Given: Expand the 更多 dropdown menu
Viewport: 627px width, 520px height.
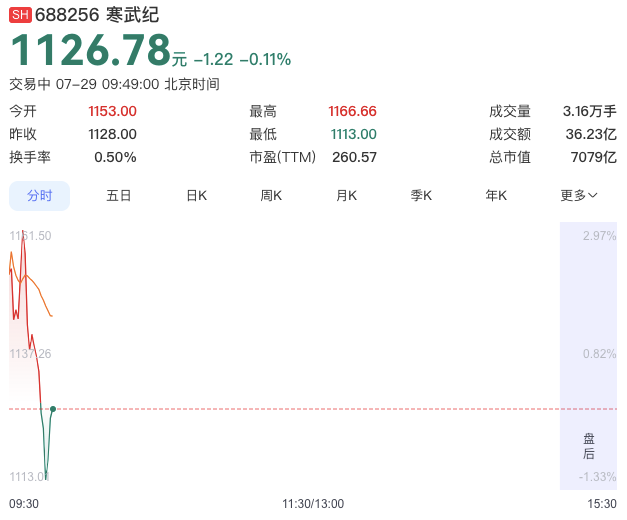Looking at the screenshot, I should (579, 196).
